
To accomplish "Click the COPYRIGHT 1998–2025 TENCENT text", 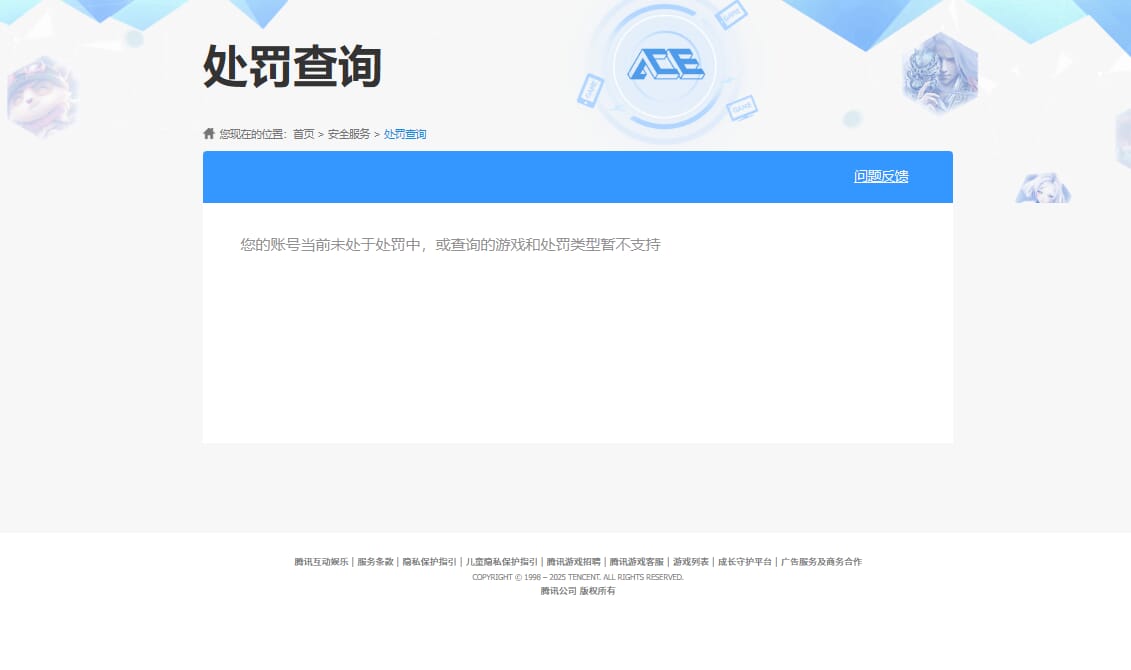I will [578, 577].
